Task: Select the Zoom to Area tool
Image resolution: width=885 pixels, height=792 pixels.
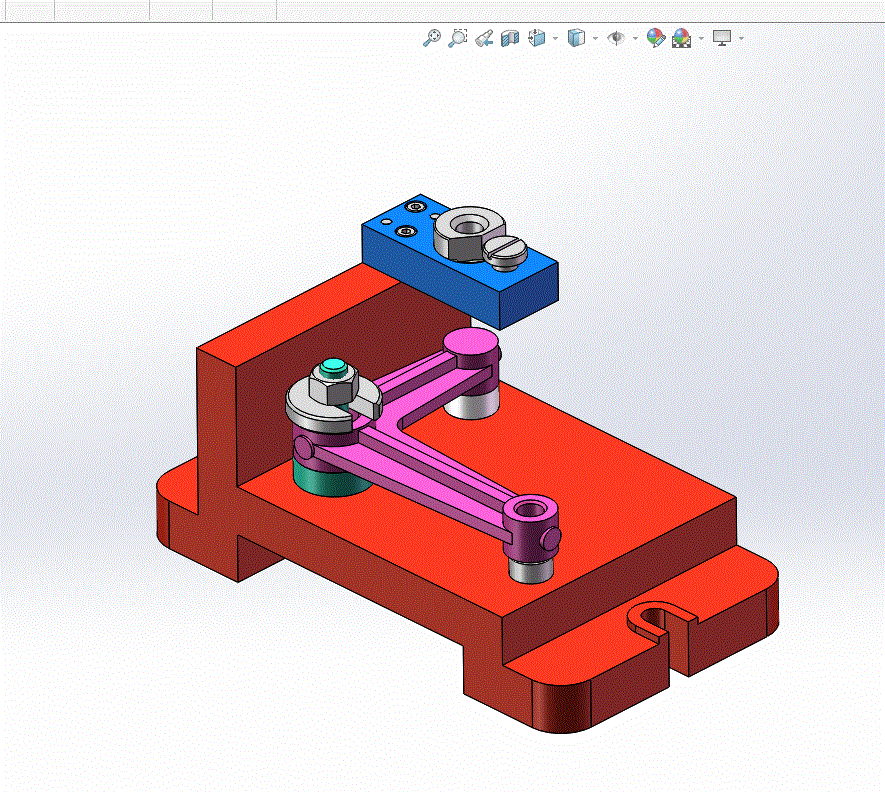Action: click(x=458, y=38)
